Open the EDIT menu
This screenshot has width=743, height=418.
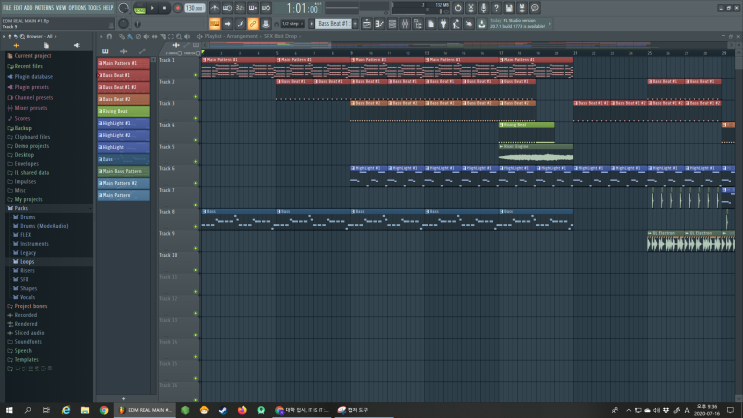18,8
